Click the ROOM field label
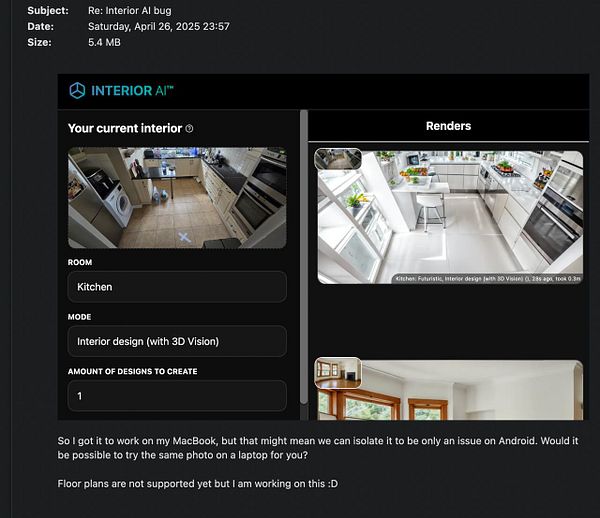Viewport: 600px width, 518px height. pos(80,262)
